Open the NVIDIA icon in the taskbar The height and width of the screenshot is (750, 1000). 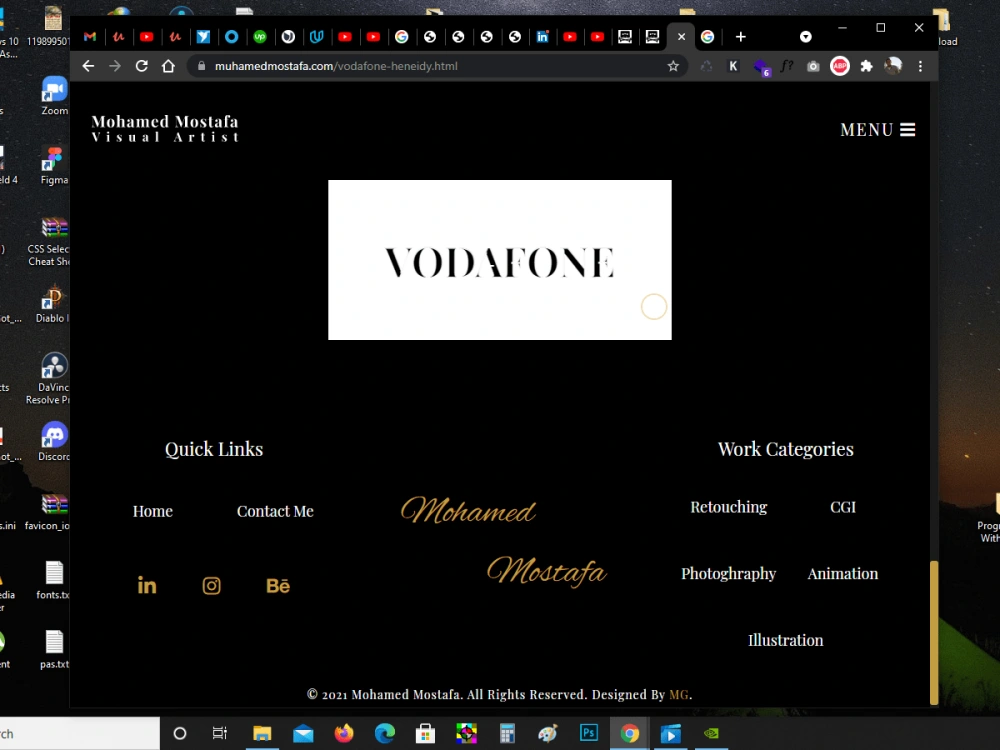coord(711,733)
